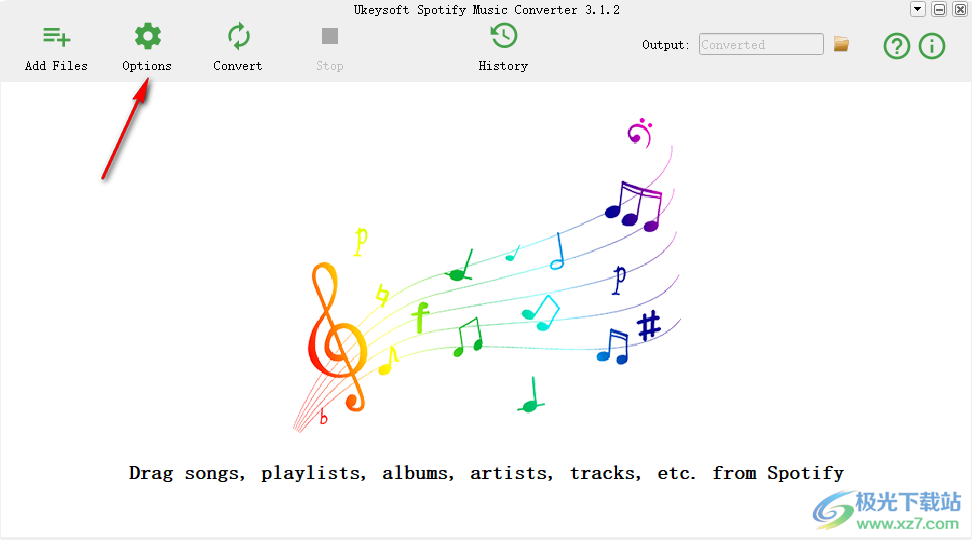Show about info with the i icon

(x=932, y=46)
